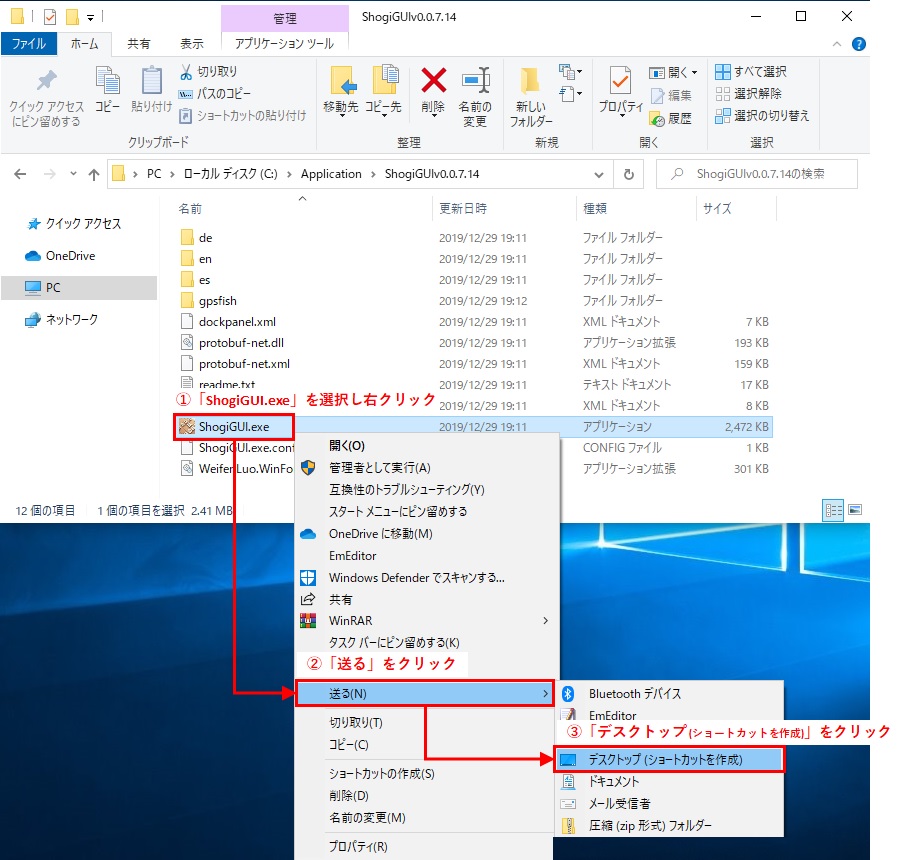
Task: Click the refresh button
Action: (629, 174)
